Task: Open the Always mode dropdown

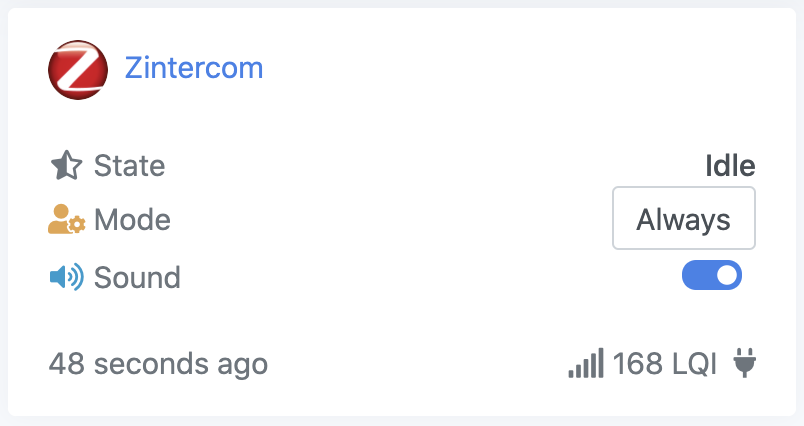Action: 684,219
